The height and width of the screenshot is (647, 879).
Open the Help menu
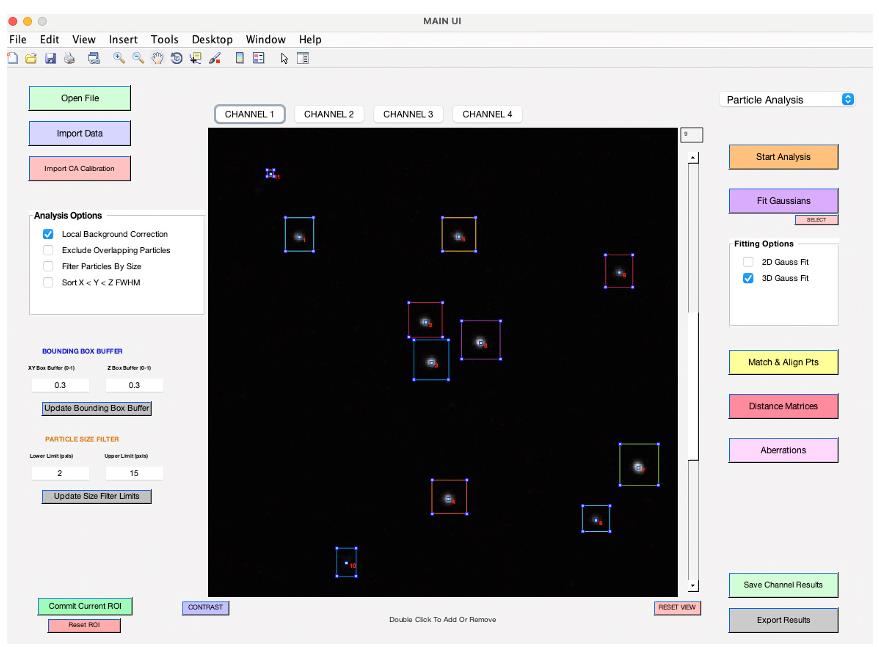click(310, 39)
